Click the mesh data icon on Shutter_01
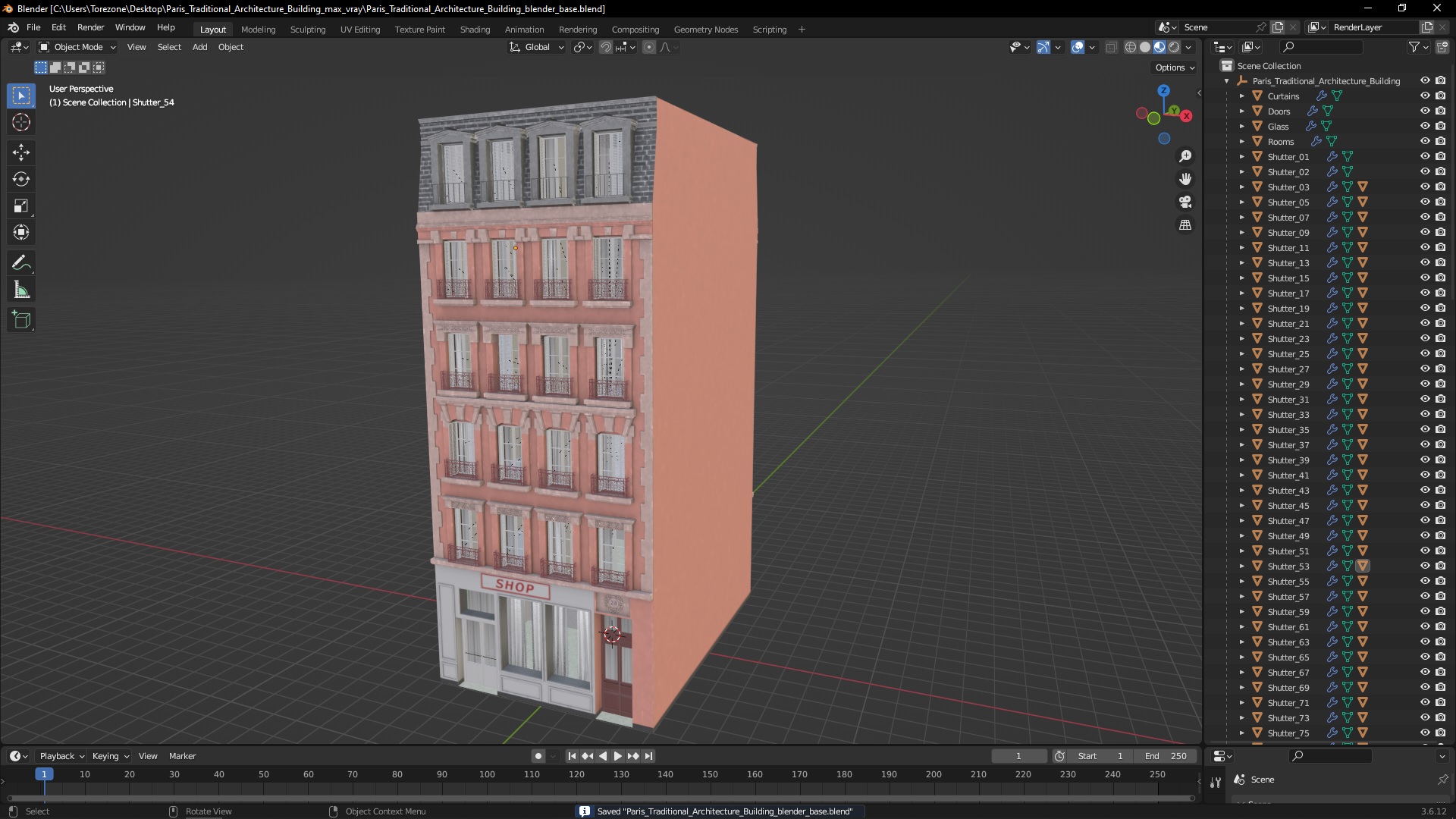This screenshot has width=1456, height=819. [x=1348, y=157]
